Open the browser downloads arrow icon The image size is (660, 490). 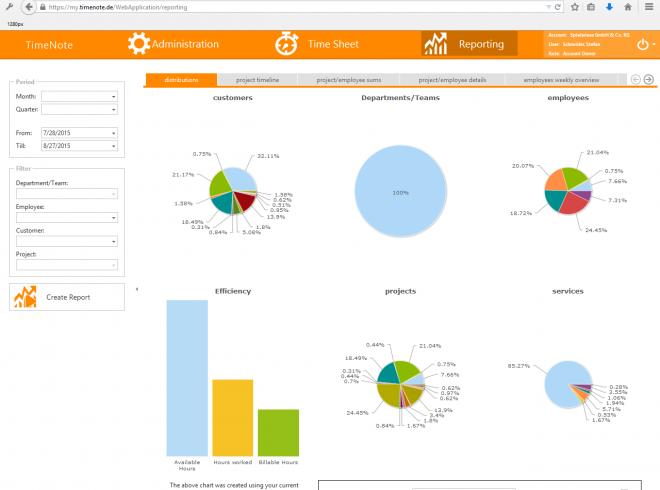click(x=609, y=7)
